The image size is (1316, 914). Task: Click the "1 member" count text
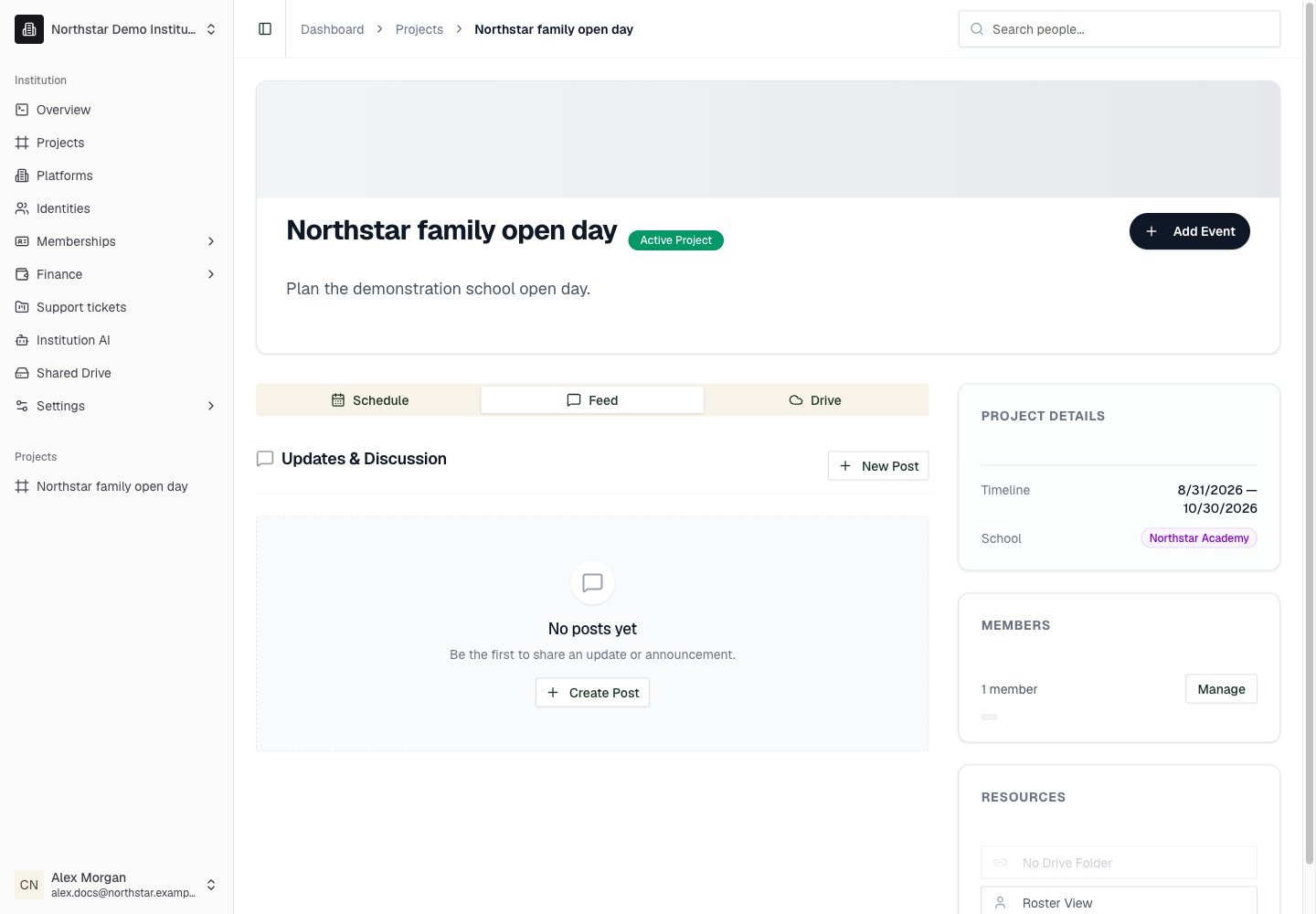1009,689
